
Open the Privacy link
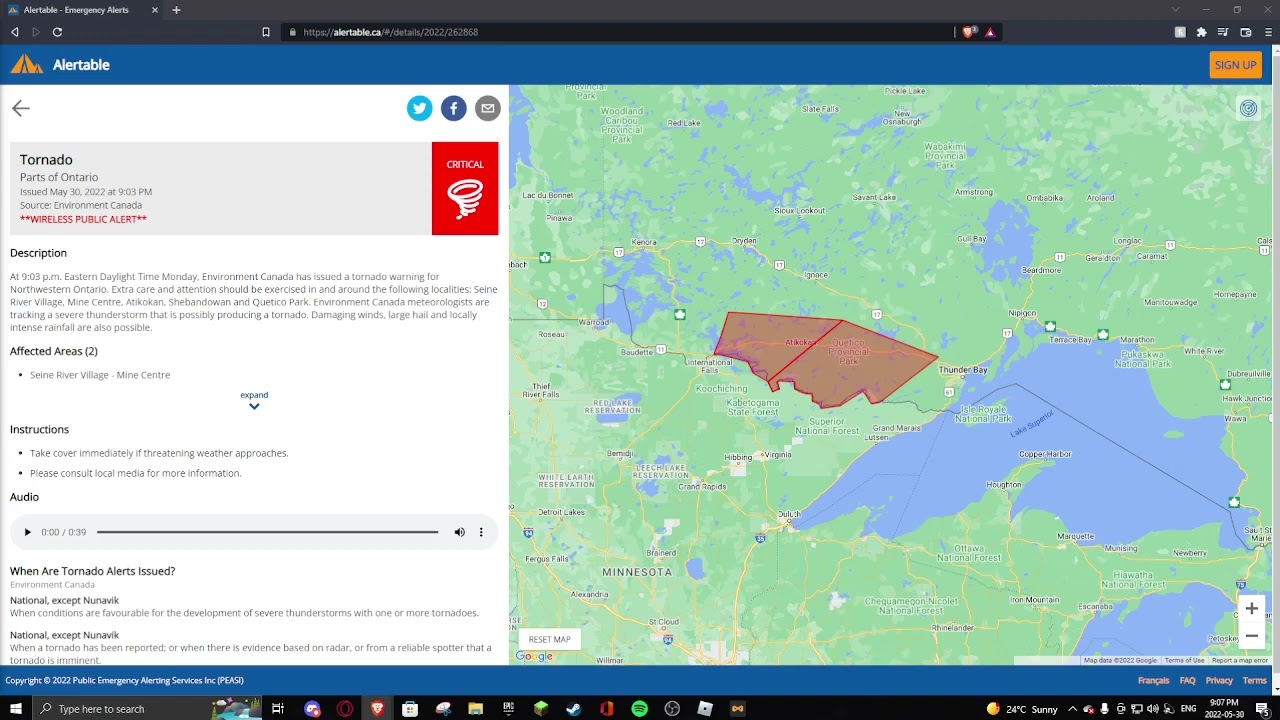(1219, 680)
